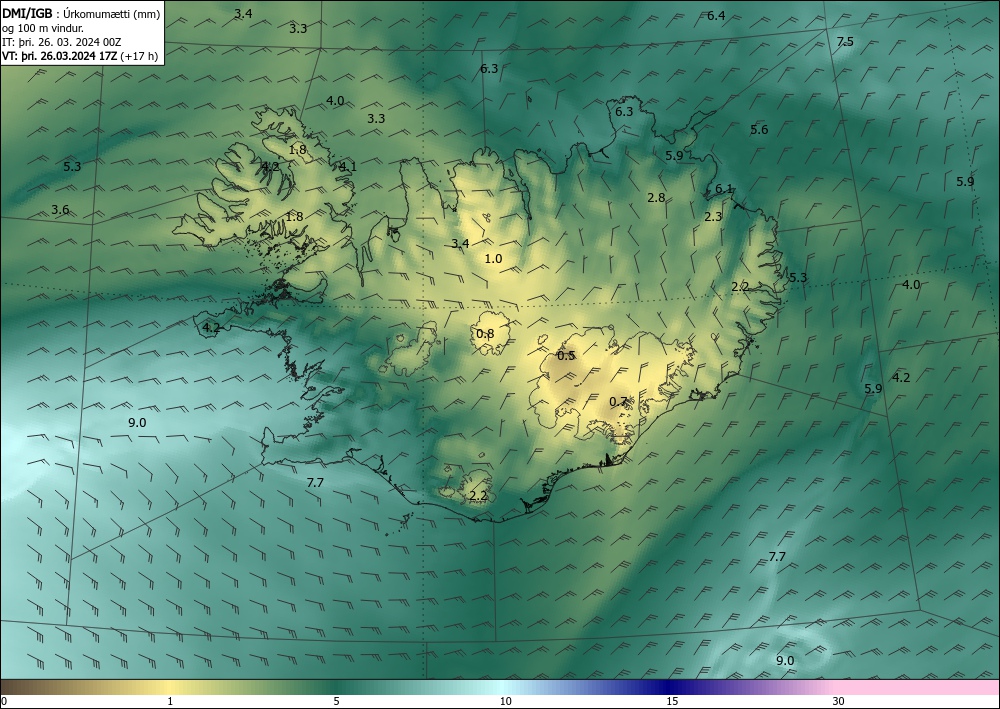The image size is (1000, 709).
Task: Click the legend tick label 5
Action: pyautogui.click(x=336, y=702)
